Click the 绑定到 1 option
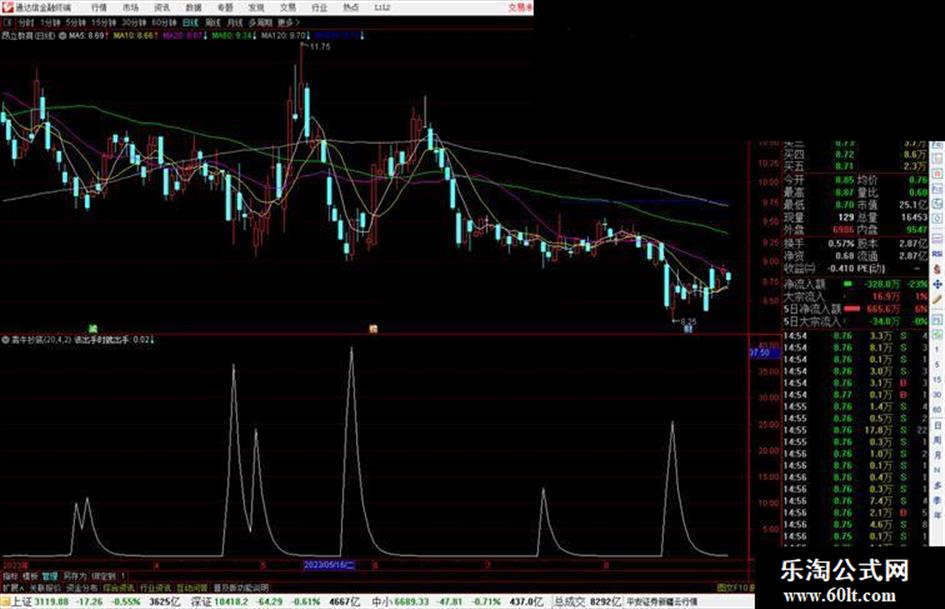 pyautogui.click(x=109, y=576)
